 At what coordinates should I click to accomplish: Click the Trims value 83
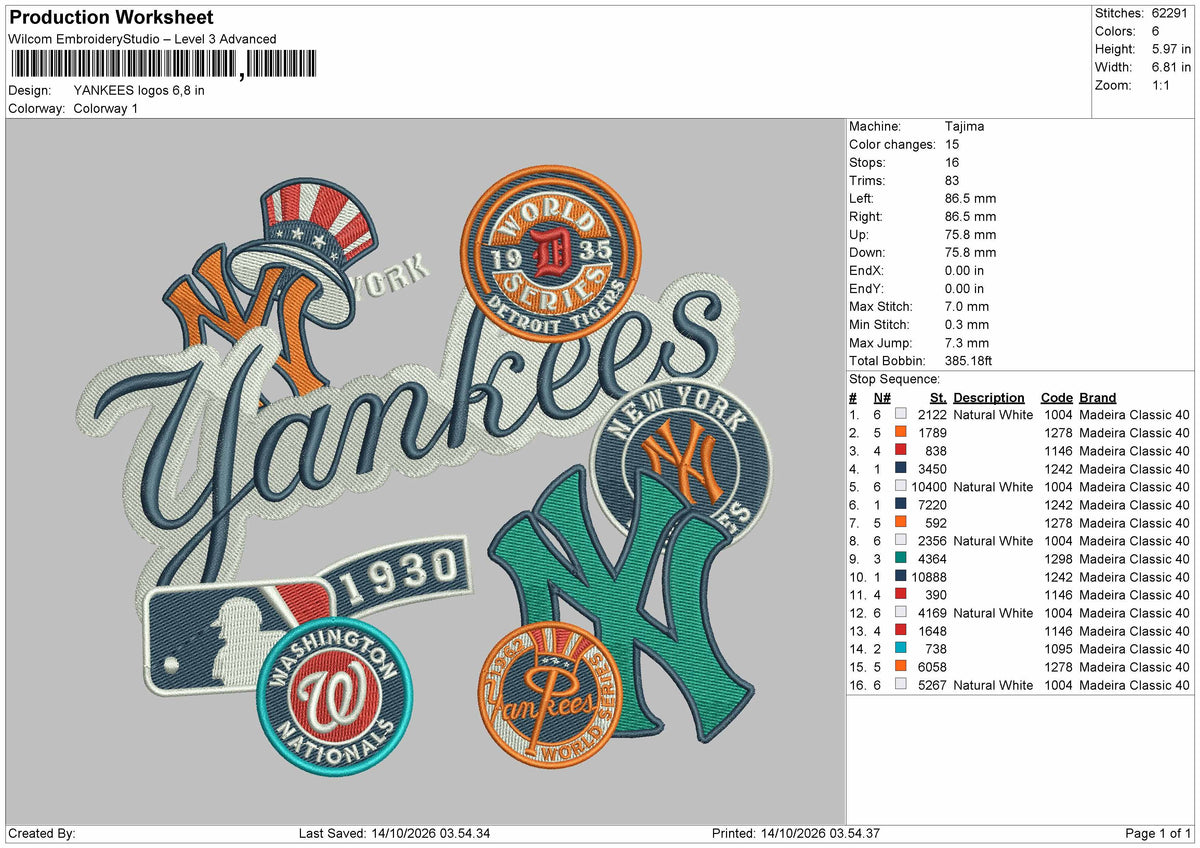952,180
